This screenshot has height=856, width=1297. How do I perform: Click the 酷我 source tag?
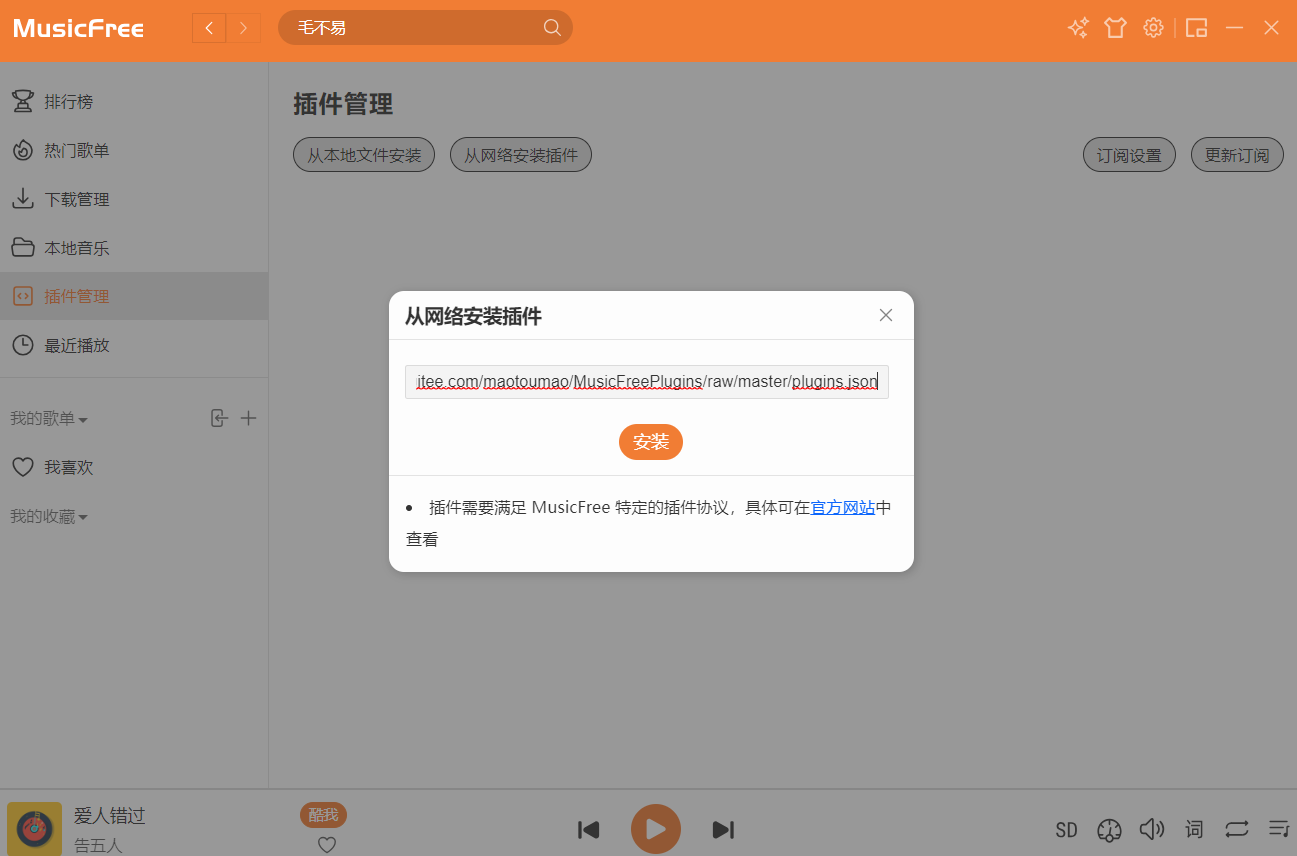pos(323,815)
